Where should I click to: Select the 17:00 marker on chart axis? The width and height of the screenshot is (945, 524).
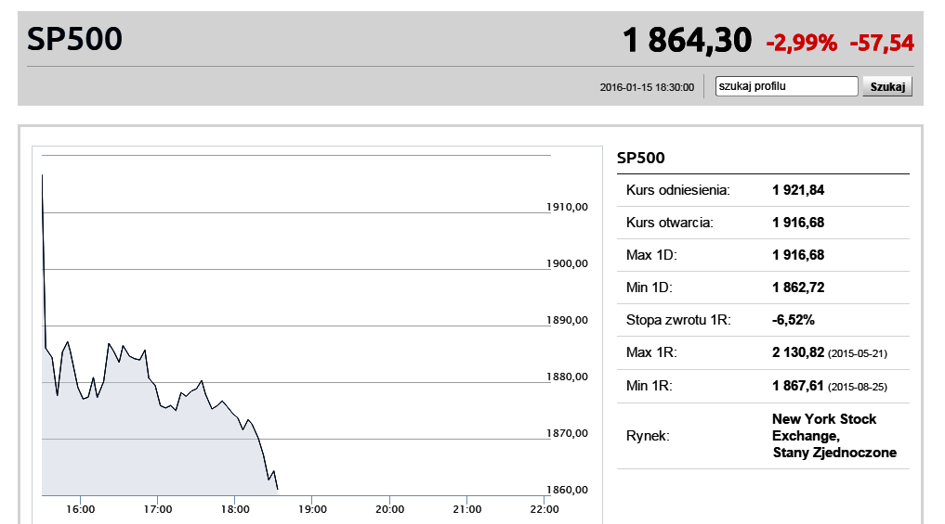[157, 510]
